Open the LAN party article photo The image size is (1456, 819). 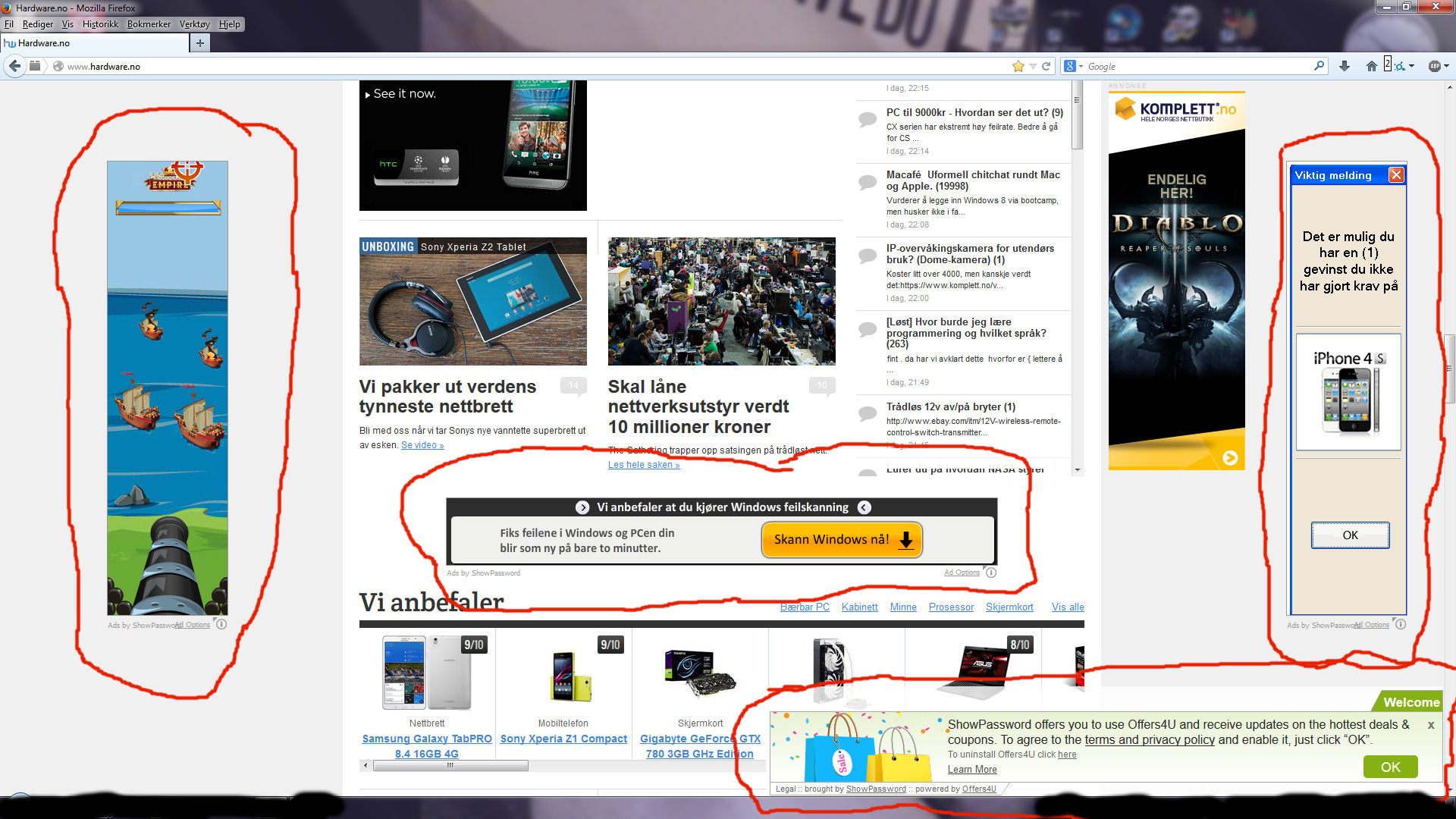[722, 301]
